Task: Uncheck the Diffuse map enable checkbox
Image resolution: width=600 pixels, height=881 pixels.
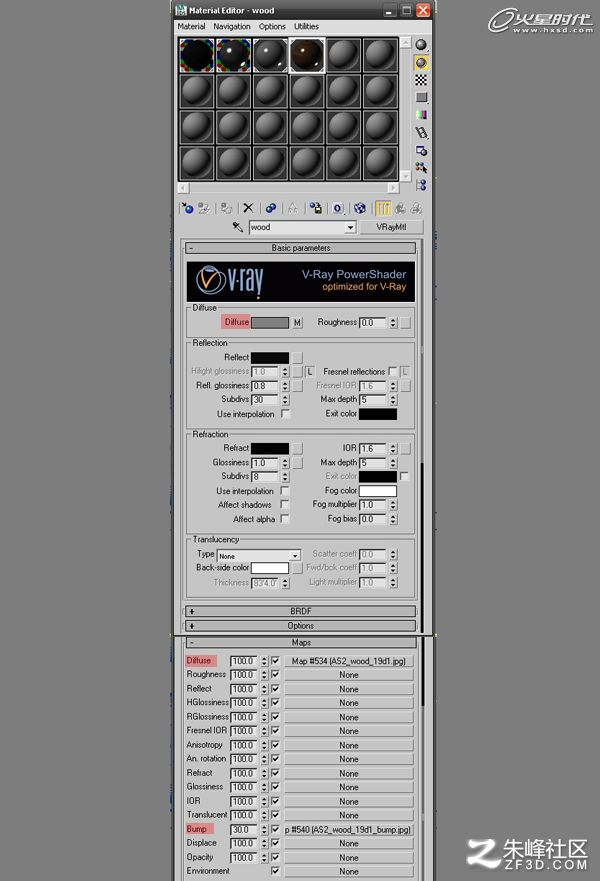Action: 275,661
